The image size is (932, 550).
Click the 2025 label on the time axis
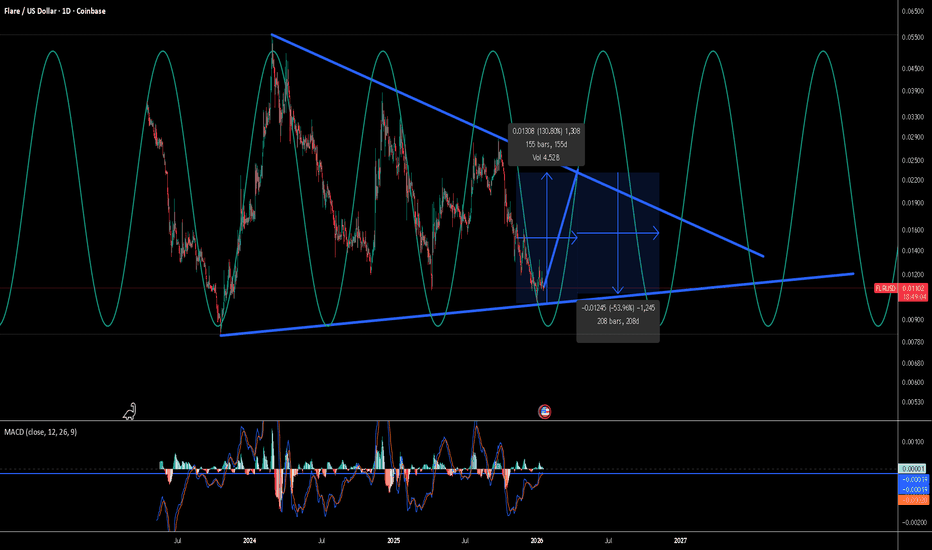(393, 540)
